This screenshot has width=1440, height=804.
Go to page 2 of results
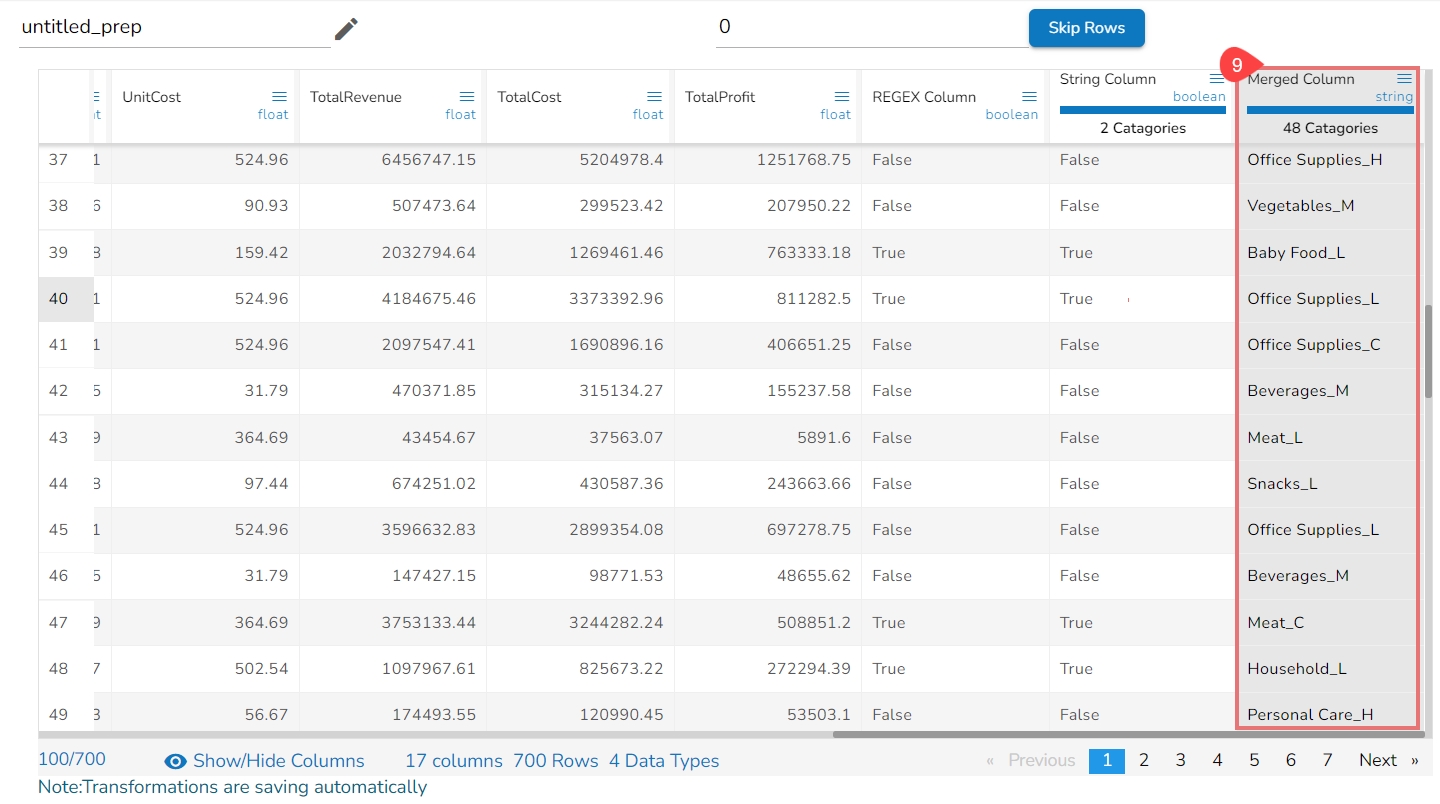coord(1144,761)
